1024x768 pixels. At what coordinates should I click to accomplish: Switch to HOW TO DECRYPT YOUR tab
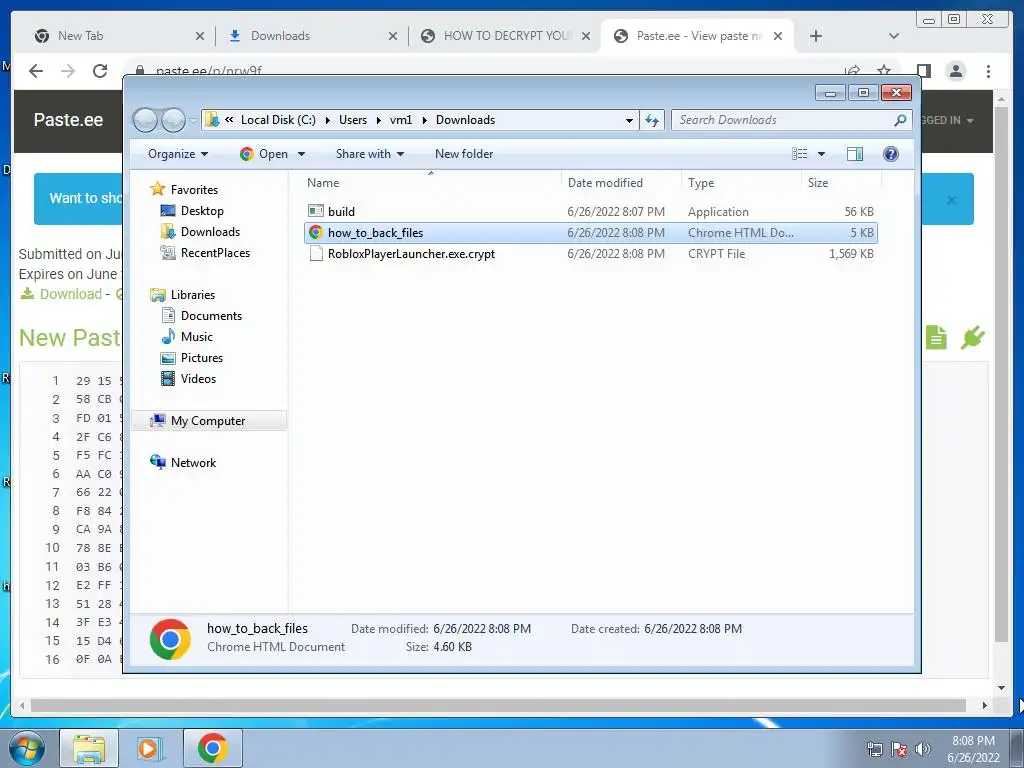tap(505, 36)
